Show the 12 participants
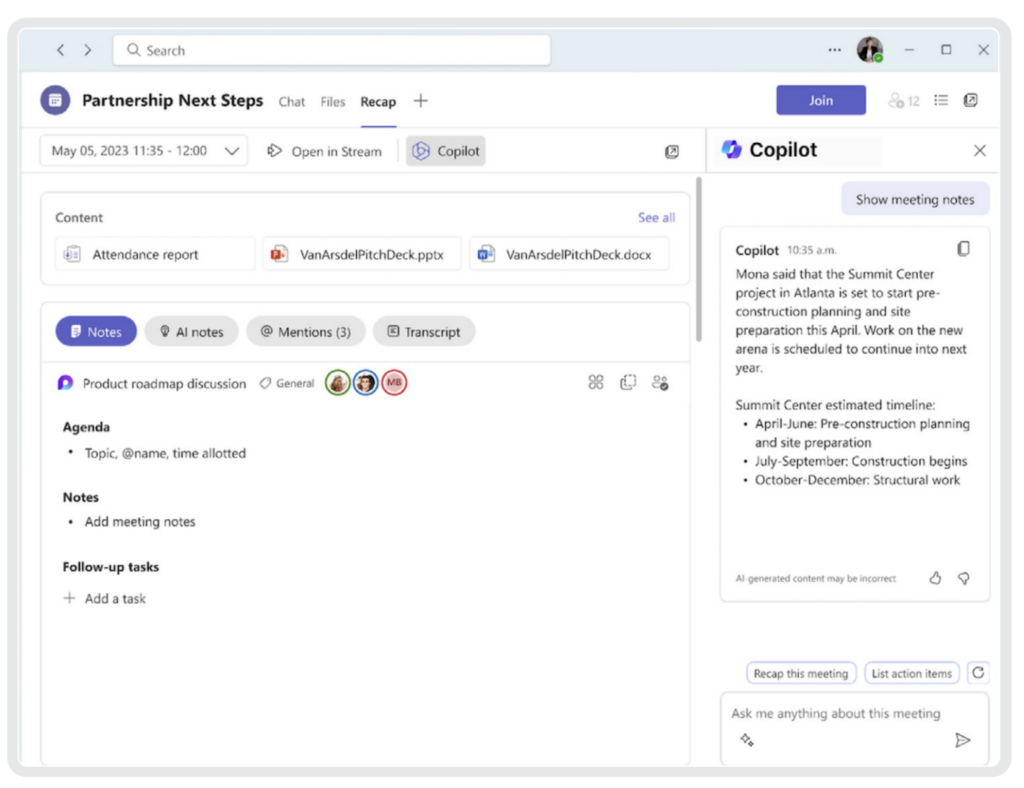 [904, 101]
